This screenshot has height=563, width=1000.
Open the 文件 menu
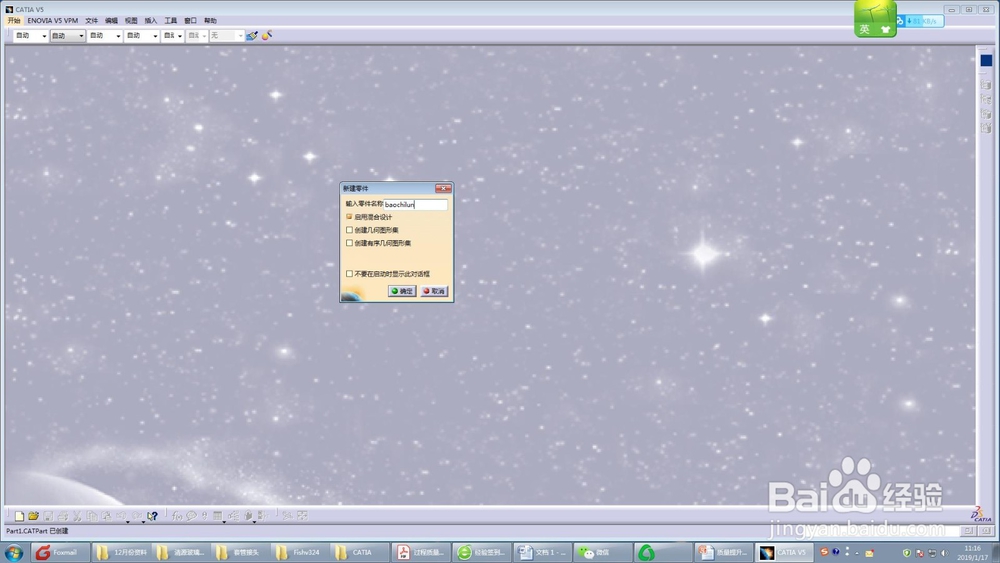(92, 20)
